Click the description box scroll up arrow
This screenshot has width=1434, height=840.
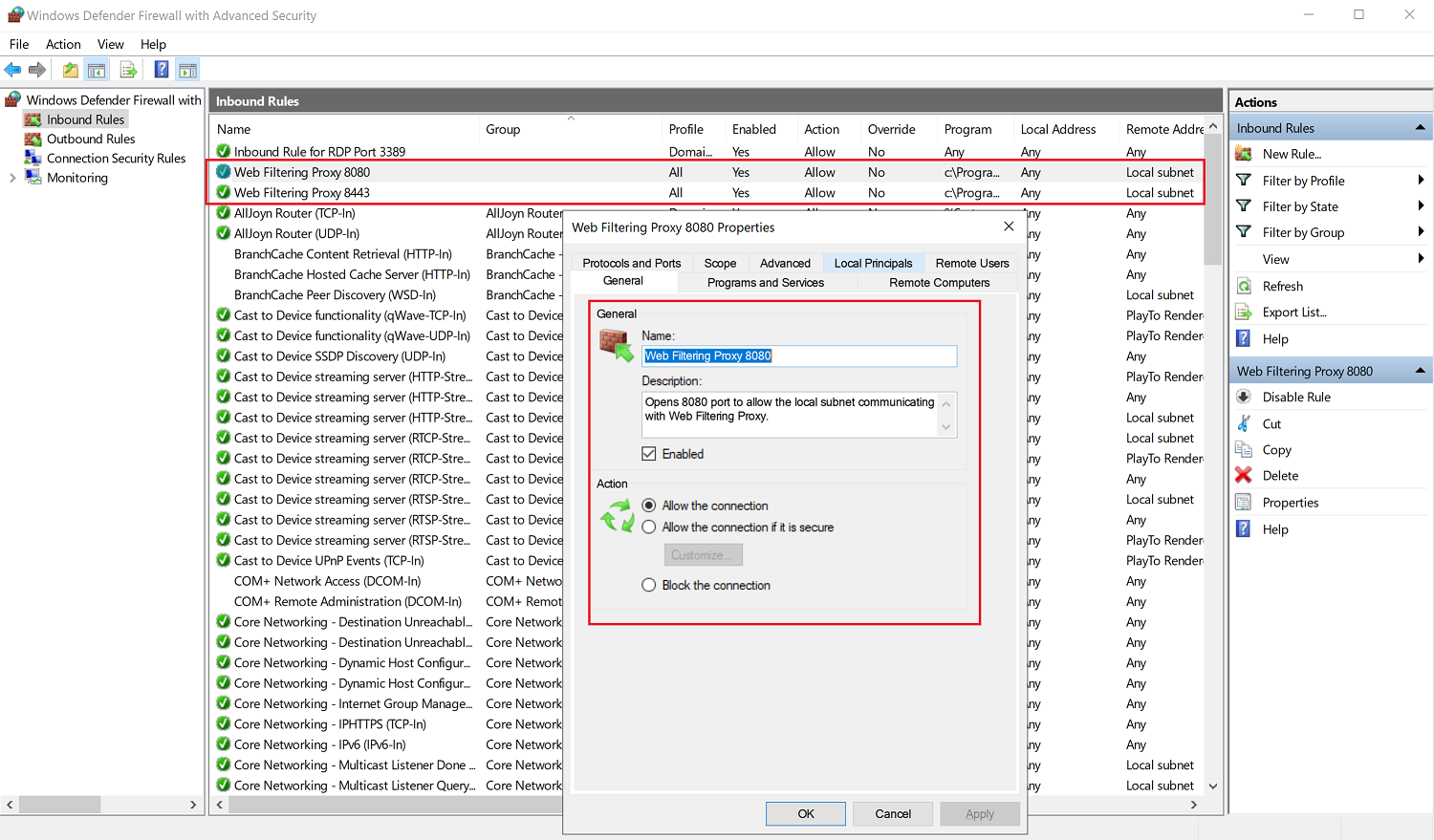click(946, 403)
